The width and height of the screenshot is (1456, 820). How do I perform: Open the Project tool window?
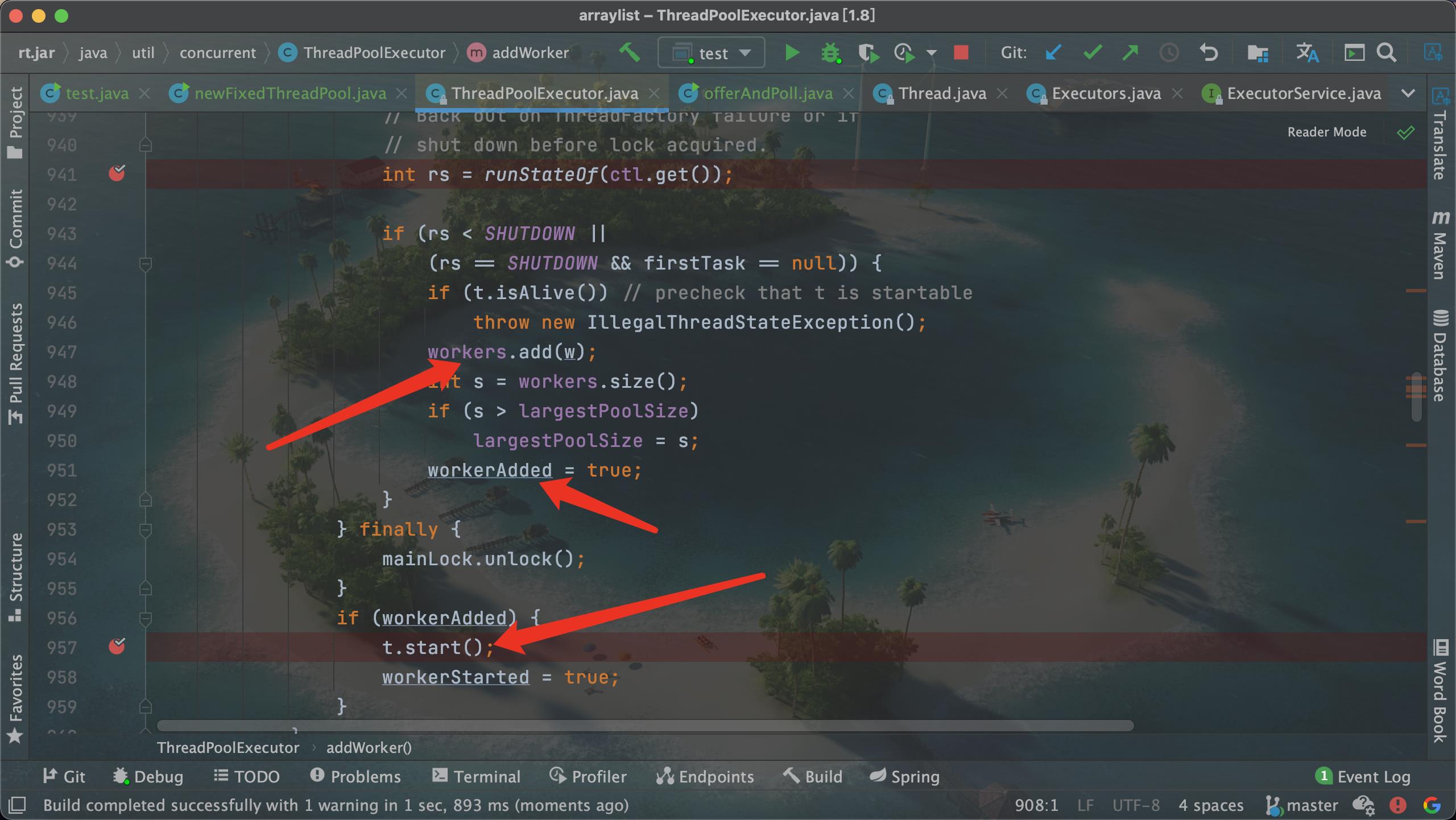(15, 123)
